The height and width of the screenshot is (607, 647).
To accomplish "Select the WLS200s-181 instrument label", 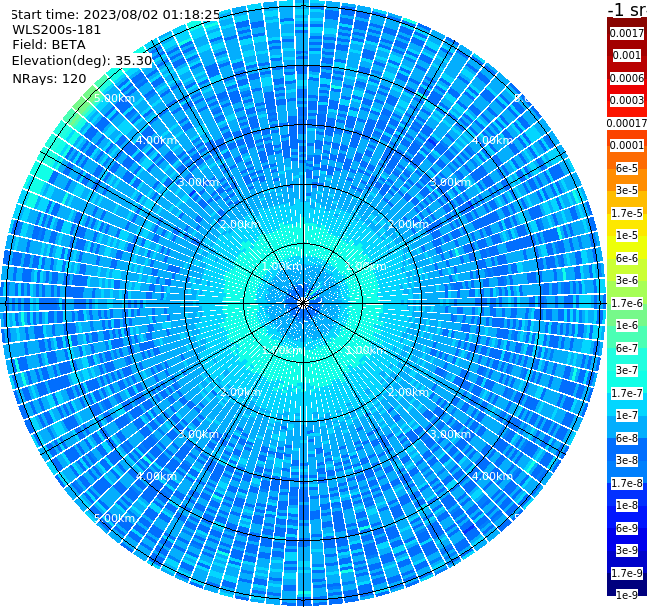I will (57, 30).
